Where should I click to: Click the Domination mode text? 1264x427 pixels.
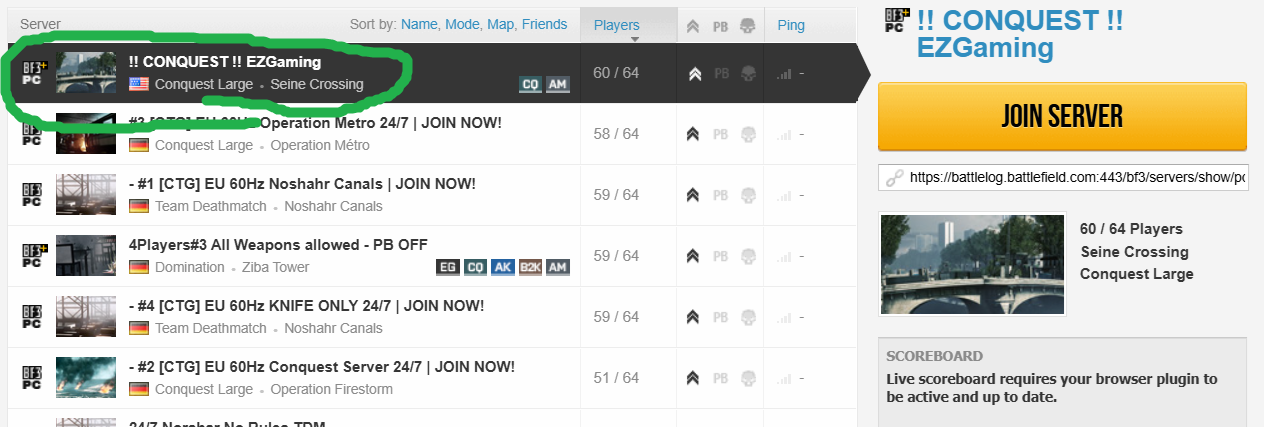190,267
